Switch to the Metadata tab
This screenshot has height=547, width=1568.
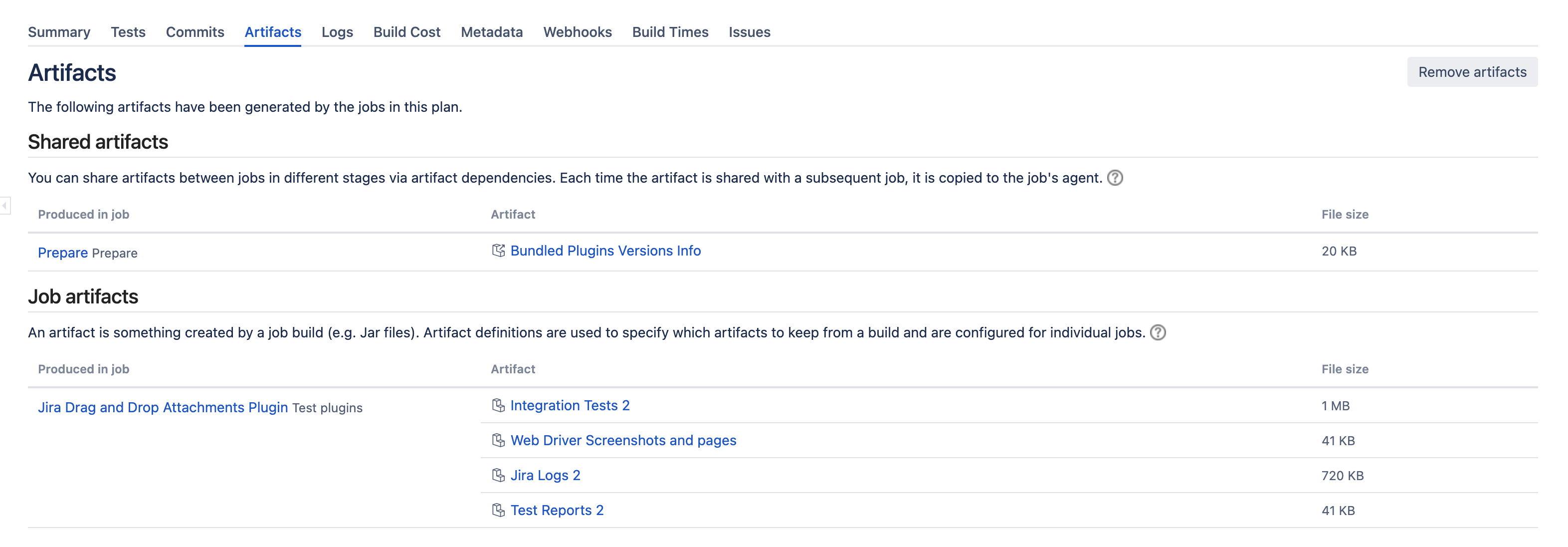tap(492, 32)
